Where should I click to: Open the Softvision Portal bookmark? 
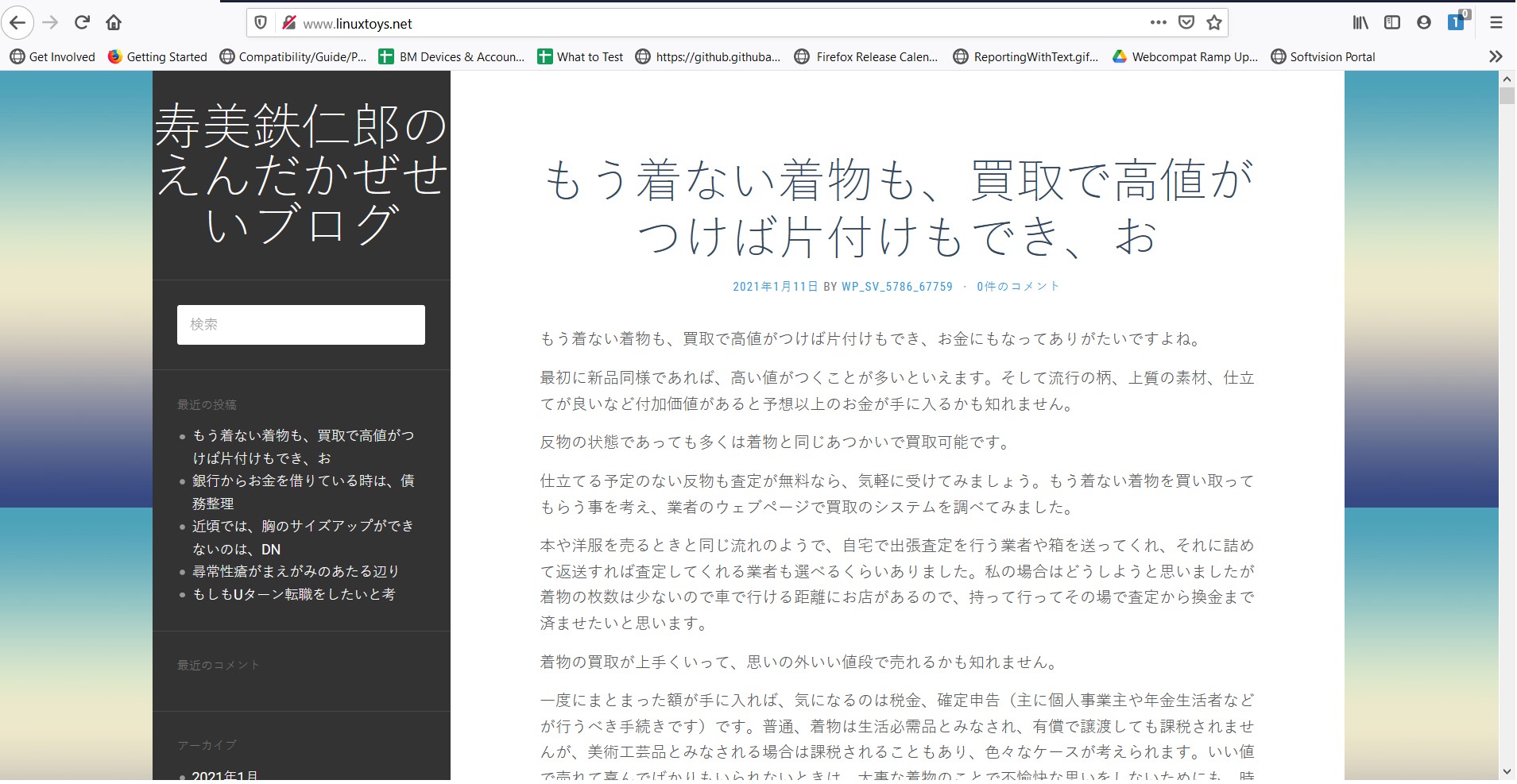click(1323, 56)
